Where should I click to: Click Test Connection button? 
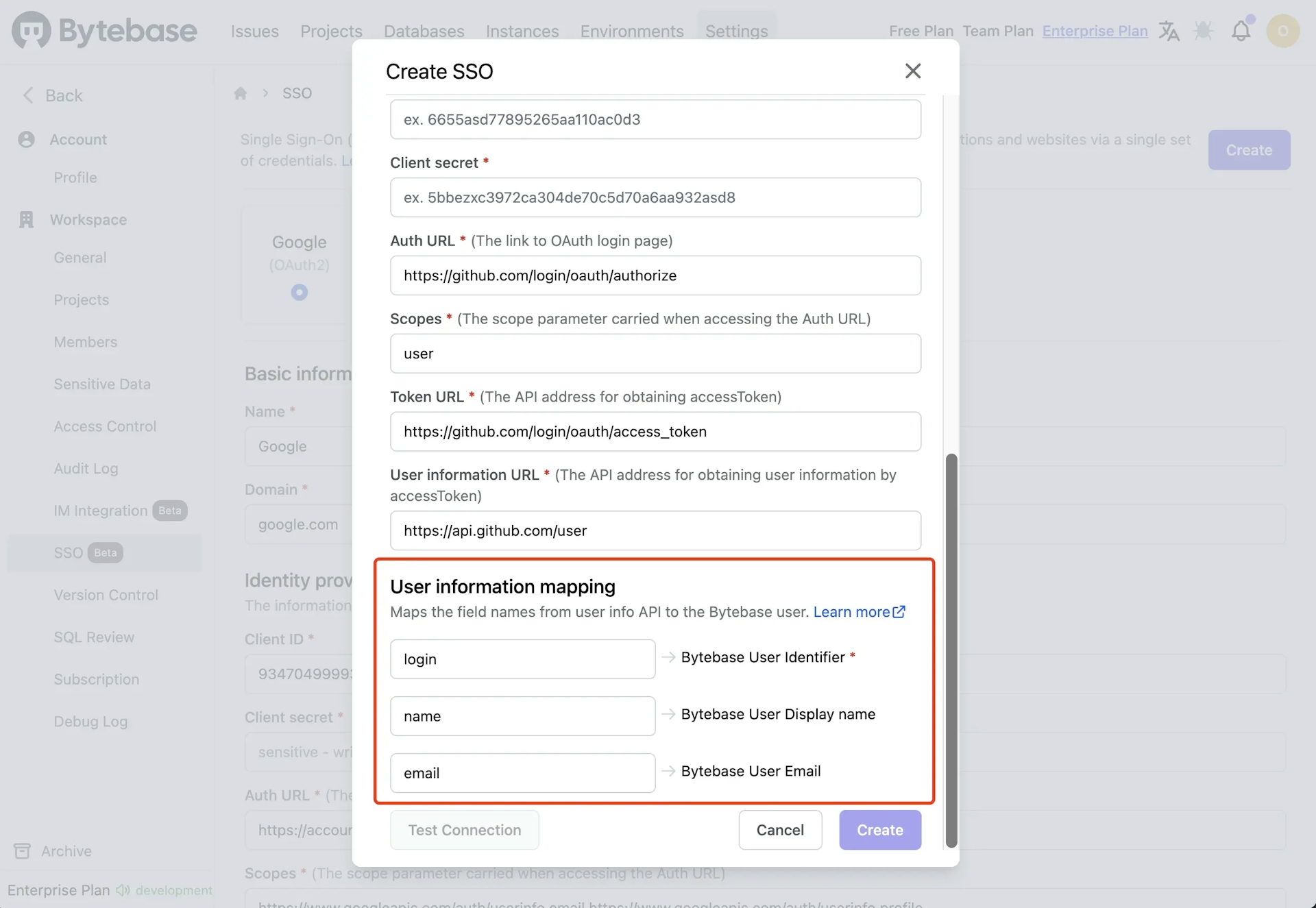pyautogui.click(x=464, y=830)
